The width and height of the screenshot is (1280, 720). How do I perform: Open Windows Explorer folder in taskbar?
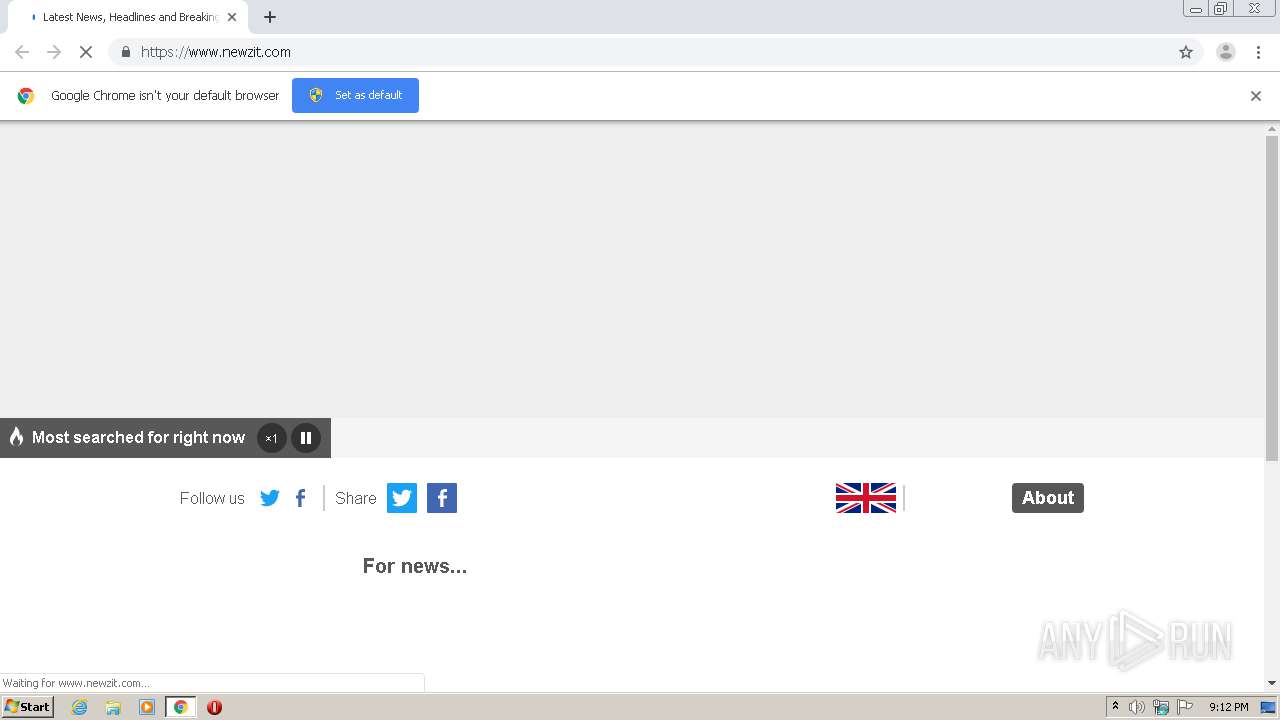click(x=113, y=707)
